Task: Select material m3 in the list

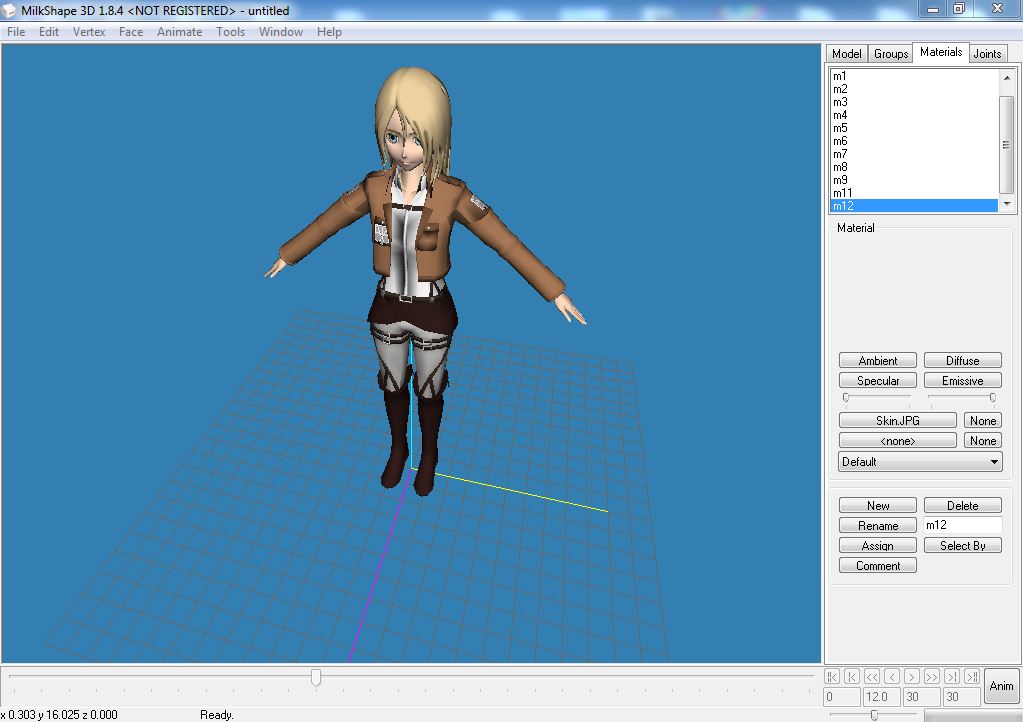Action: click(x=914, y=102)
